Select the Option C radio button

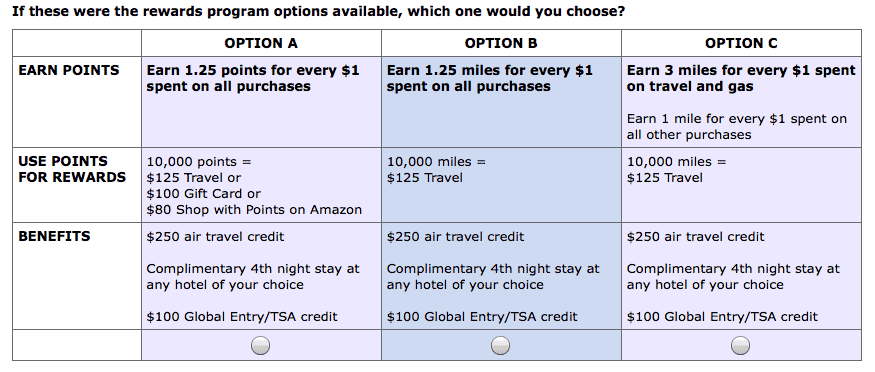(x=741, y=345)
